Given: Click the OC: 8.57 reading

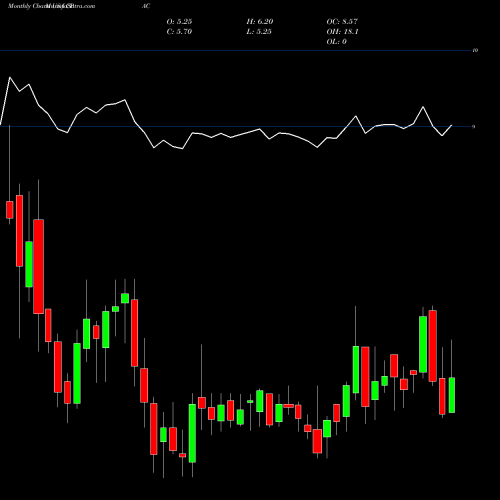Looking at the screenshot, I should point(342,22).
